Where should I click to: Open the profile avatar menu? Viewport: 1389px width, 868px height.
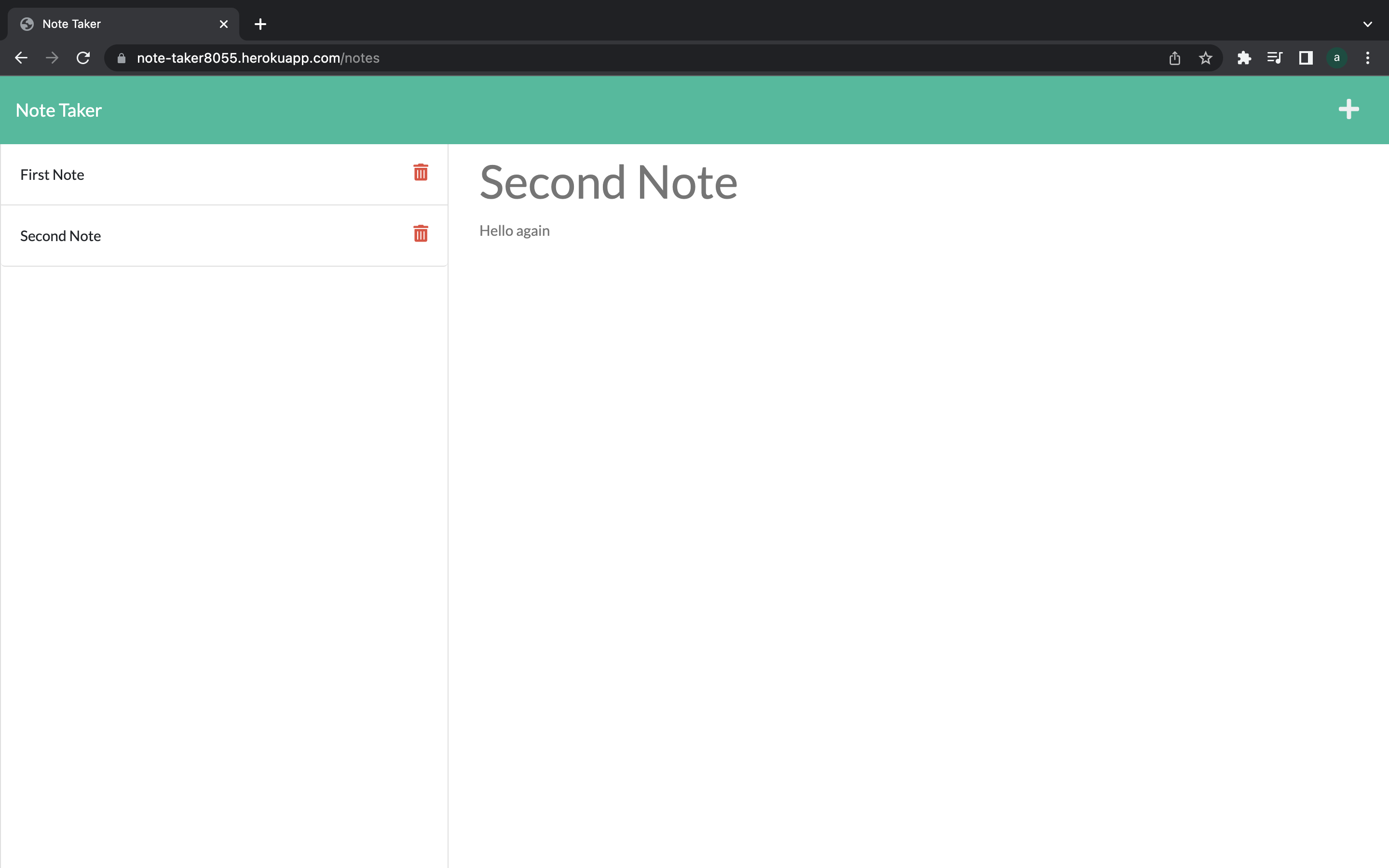[1336, 57]
